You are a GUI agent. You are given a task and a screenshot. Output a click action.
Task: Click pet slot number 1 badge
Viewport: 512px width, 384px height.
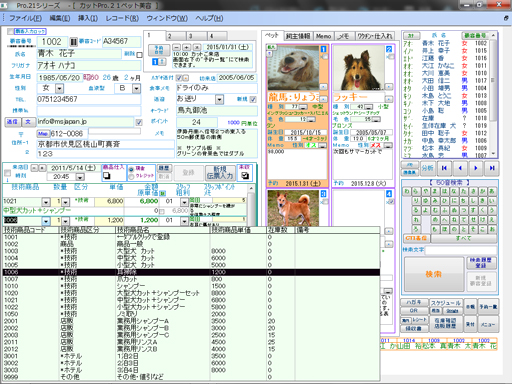[x=323, y=49]
